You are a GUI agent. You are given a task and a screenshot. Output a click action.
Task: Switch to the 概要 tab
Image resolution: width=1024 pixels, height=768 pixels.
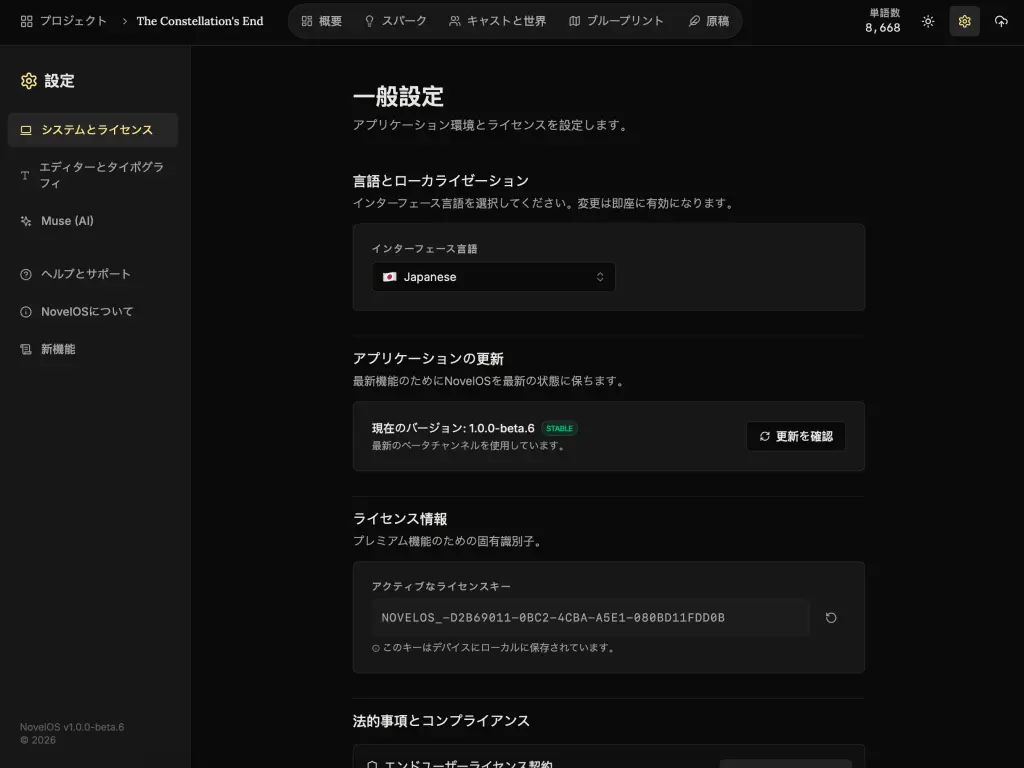tap(321, 20)
